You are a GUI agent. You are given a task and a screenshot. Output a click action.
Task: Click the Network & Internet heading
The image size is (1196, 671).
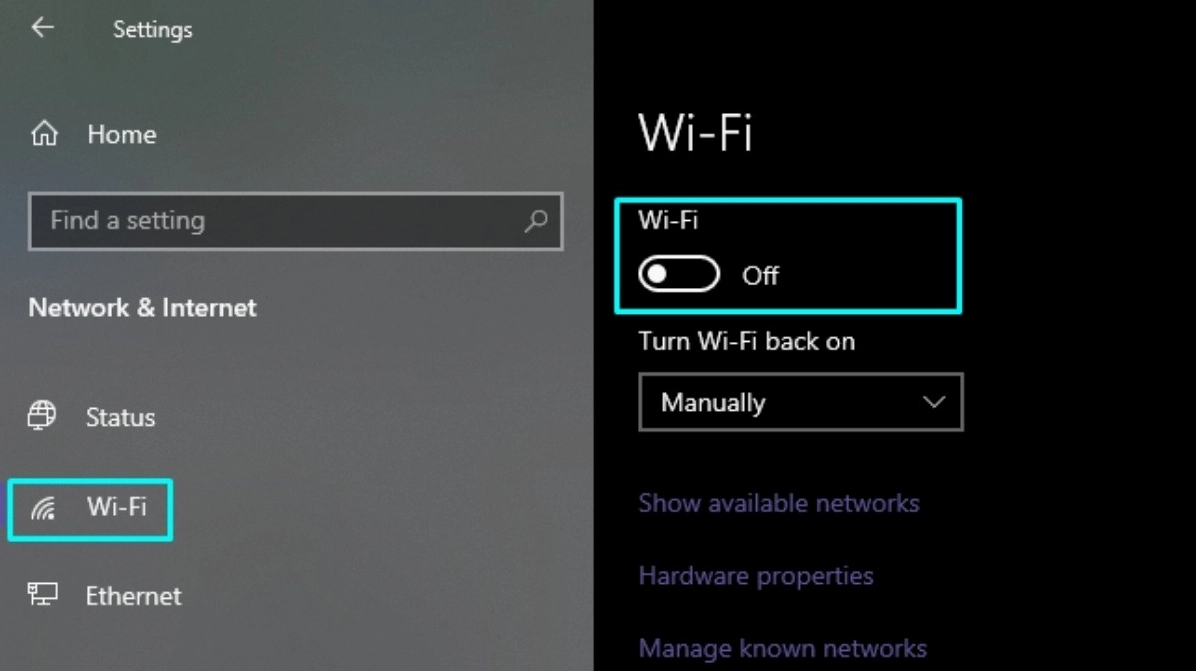tap(143, 308)
